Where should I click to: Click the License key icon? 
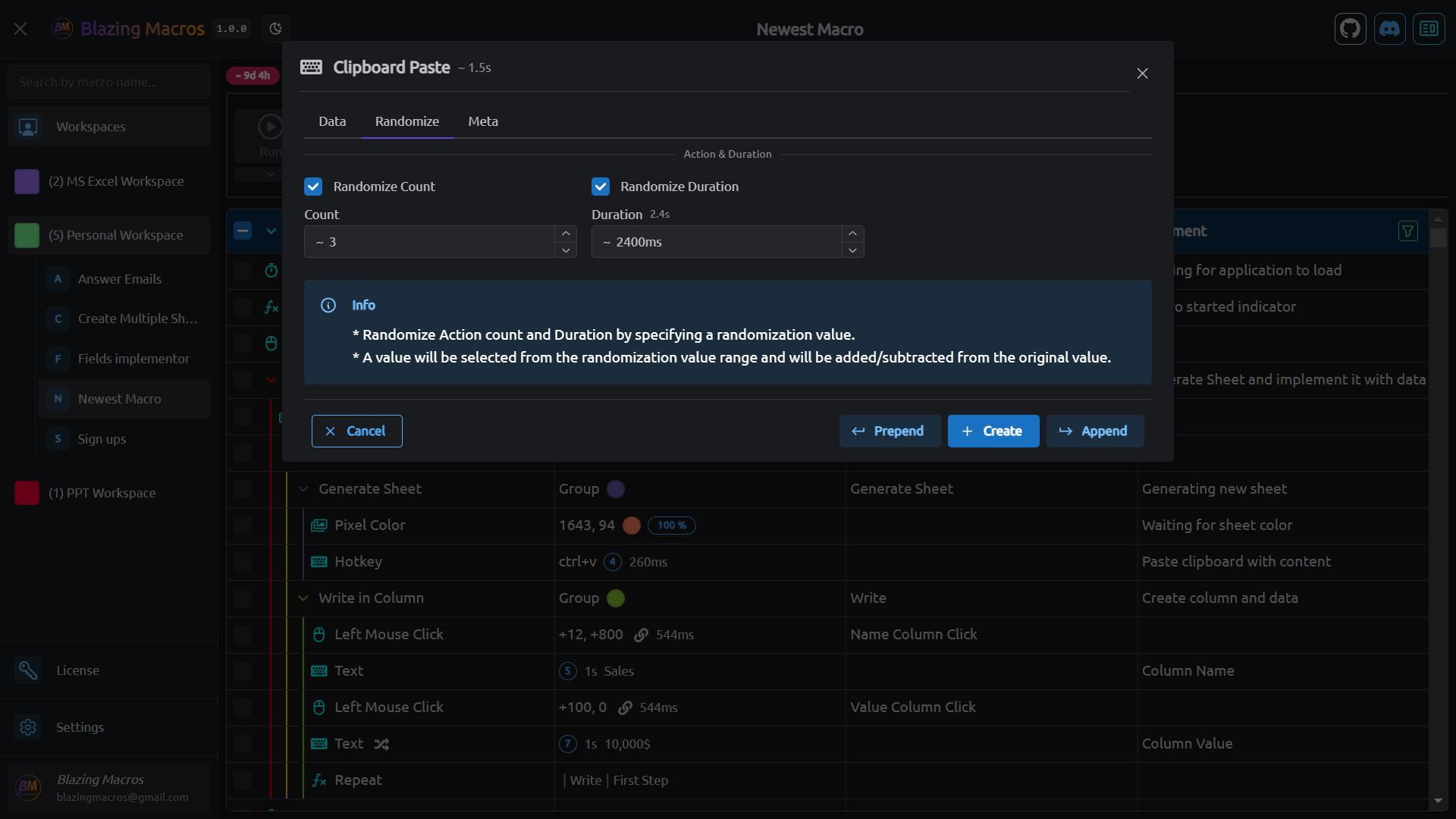coord(28,670)
